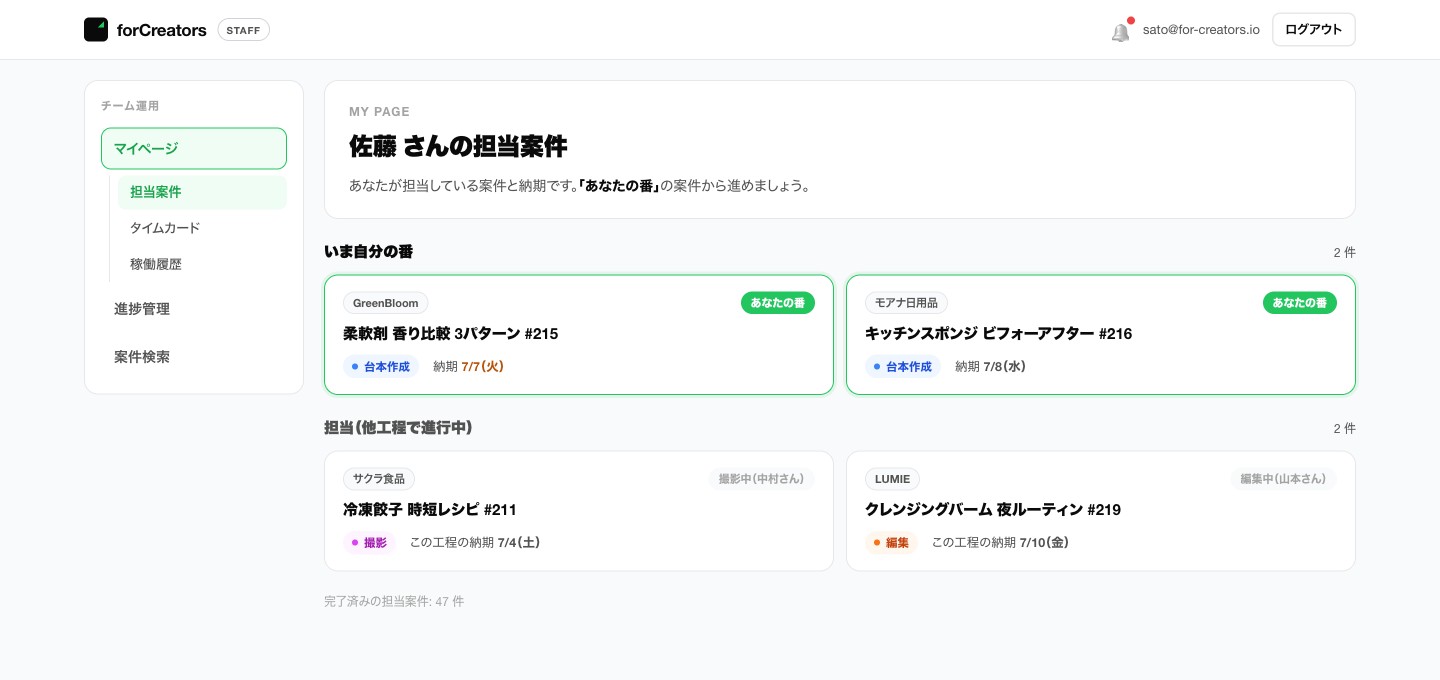
Task: Click the forCreators logo icon
Action: (96, 30)
